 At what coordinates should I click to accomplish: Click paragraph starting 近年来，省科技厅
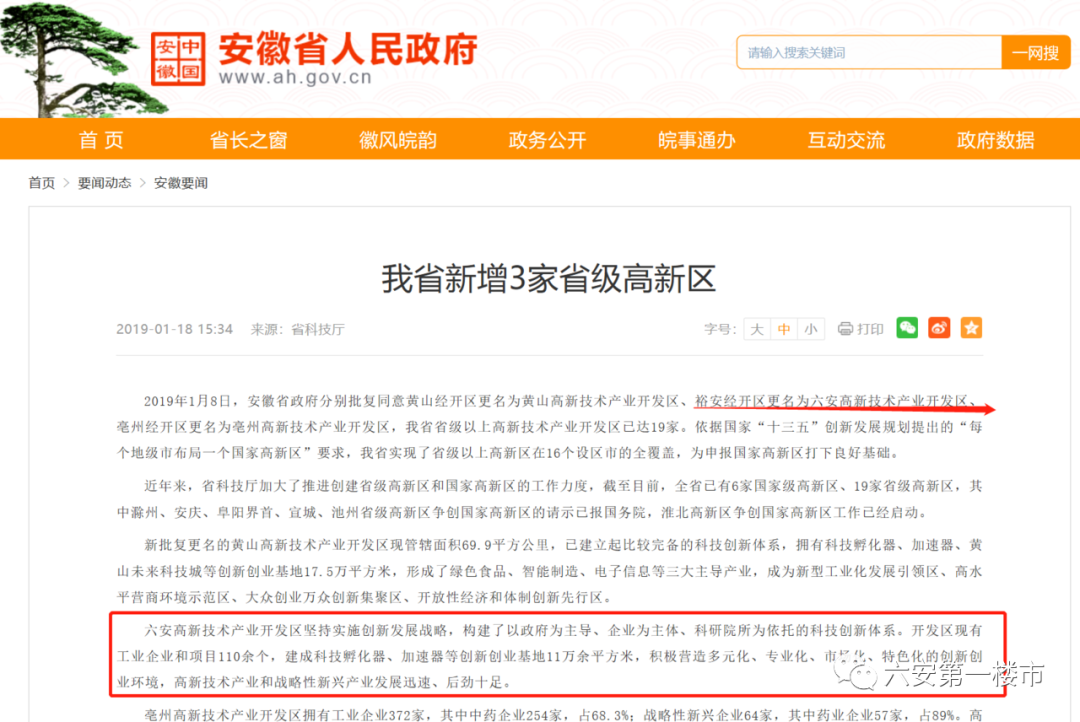(x=549, y=499)
